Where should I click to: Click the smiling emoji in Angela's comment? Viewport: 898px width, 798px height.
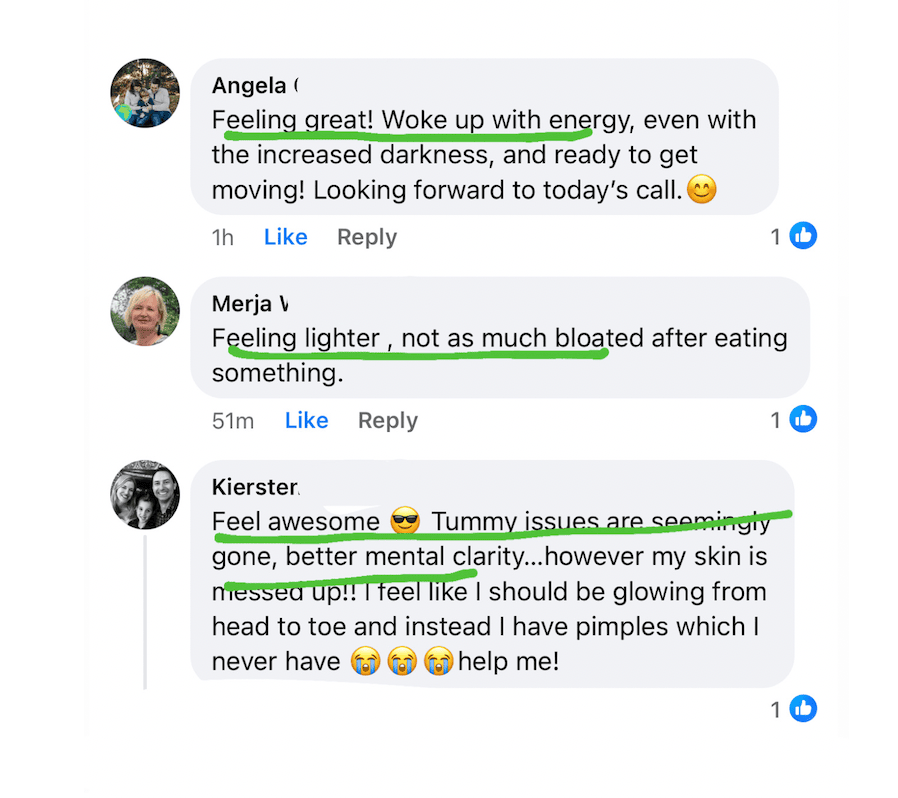tap(702, 189)
